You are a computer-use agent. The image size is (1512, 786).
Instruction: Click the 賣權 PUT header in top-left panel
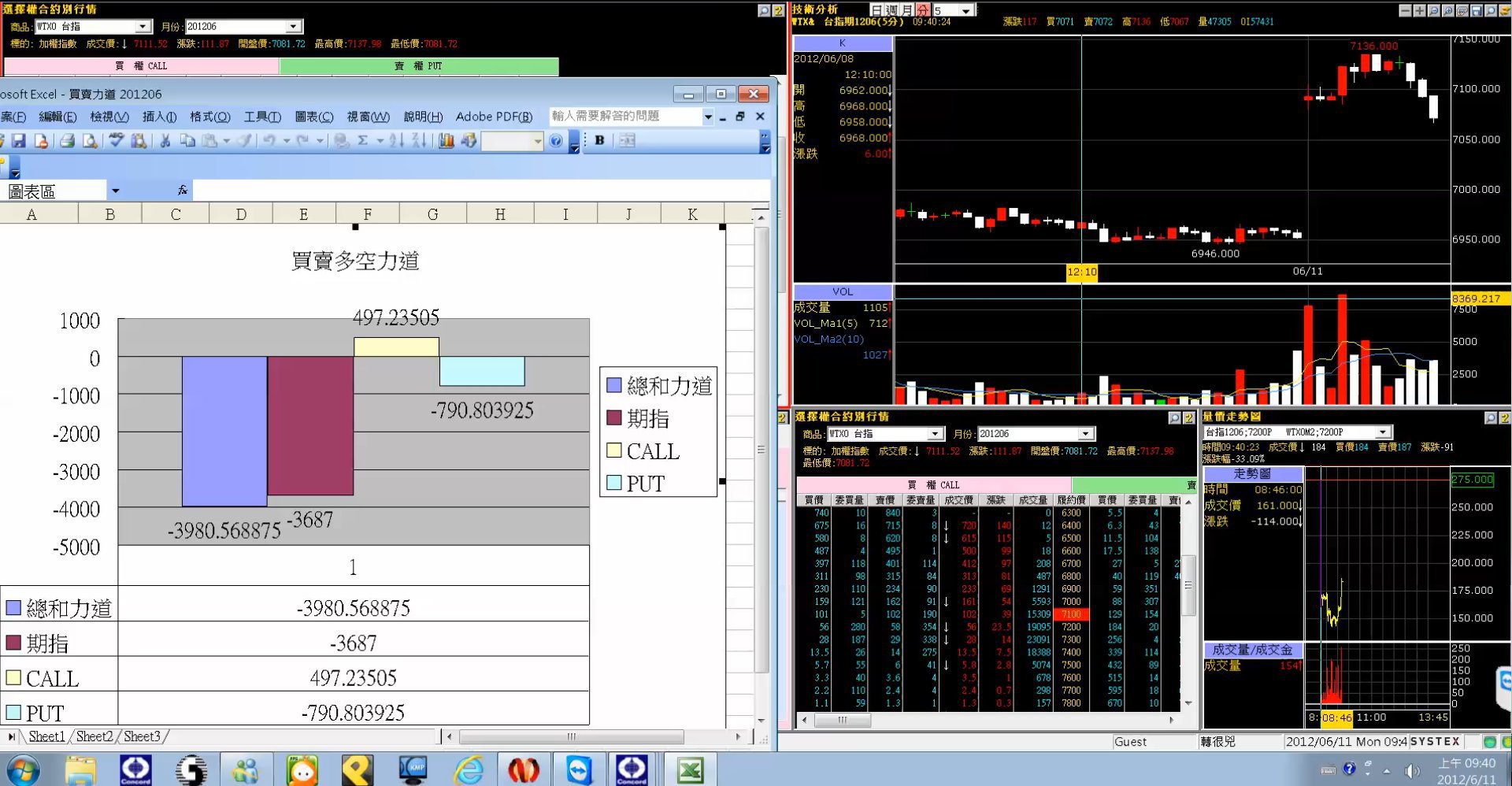point(419,66)
